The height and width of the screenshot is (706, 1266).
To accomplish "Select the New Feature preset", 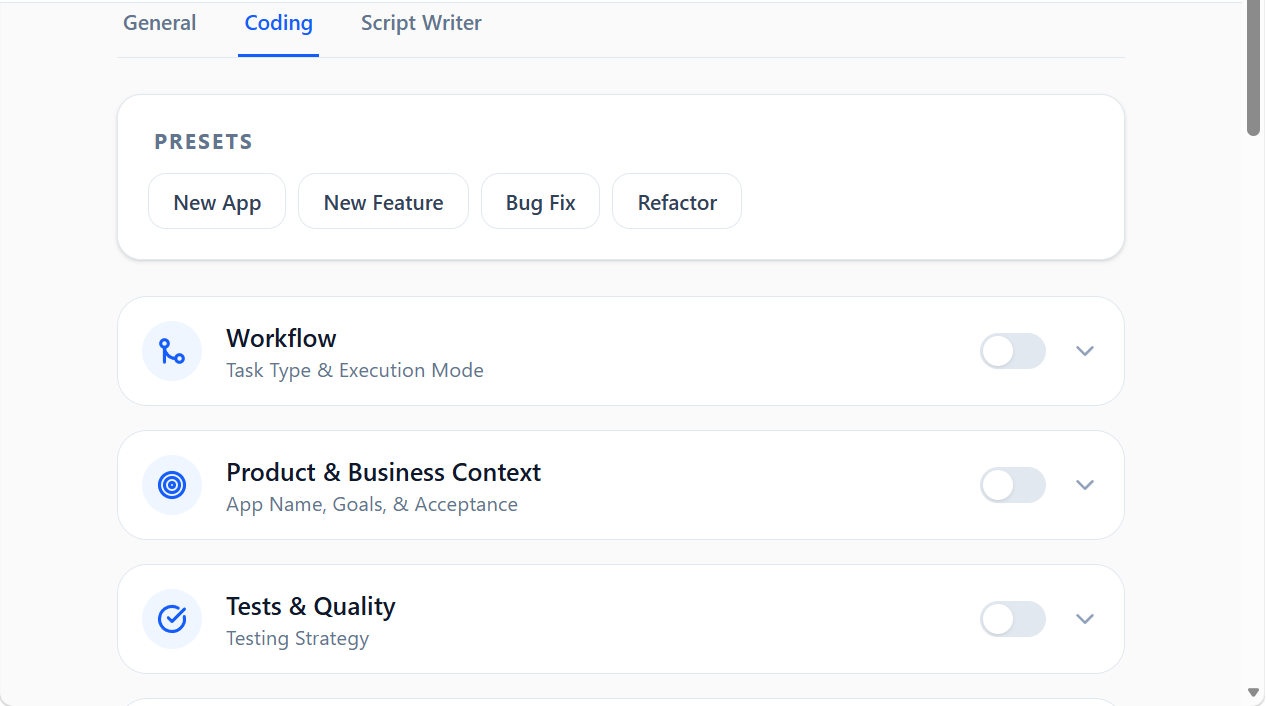I will [383, 201].
